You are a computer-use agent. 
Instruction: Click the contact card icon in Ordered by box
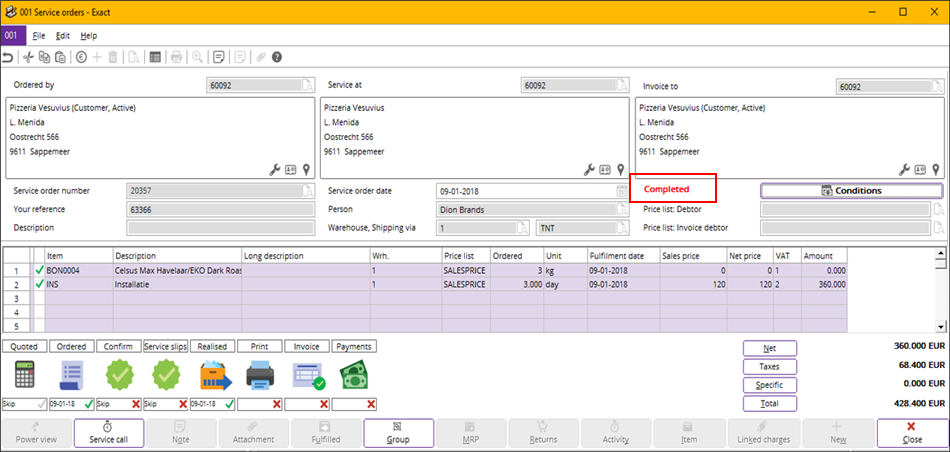(x=291, y=170)
